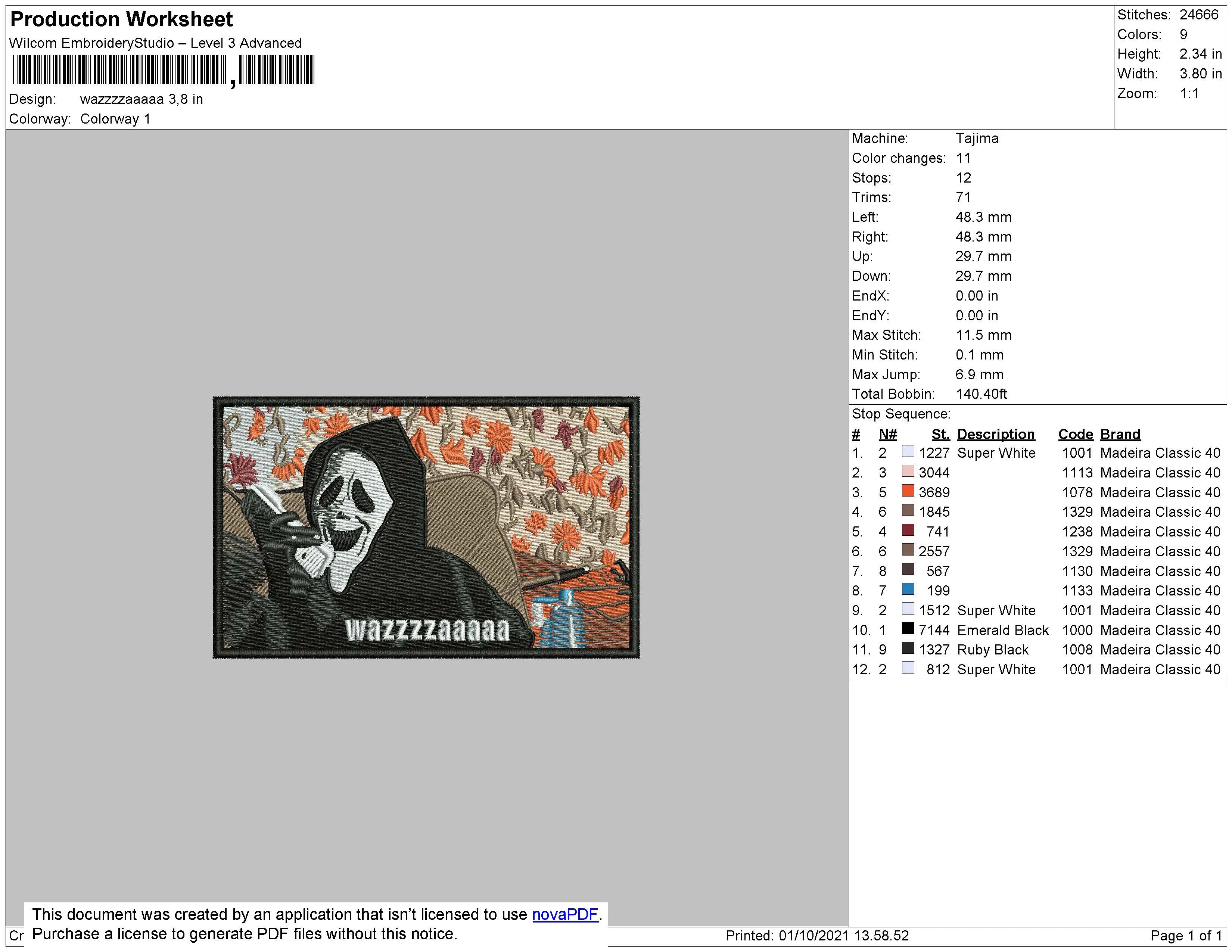Click stitch count '3689' in stop row 3

(x=934, y=492)
